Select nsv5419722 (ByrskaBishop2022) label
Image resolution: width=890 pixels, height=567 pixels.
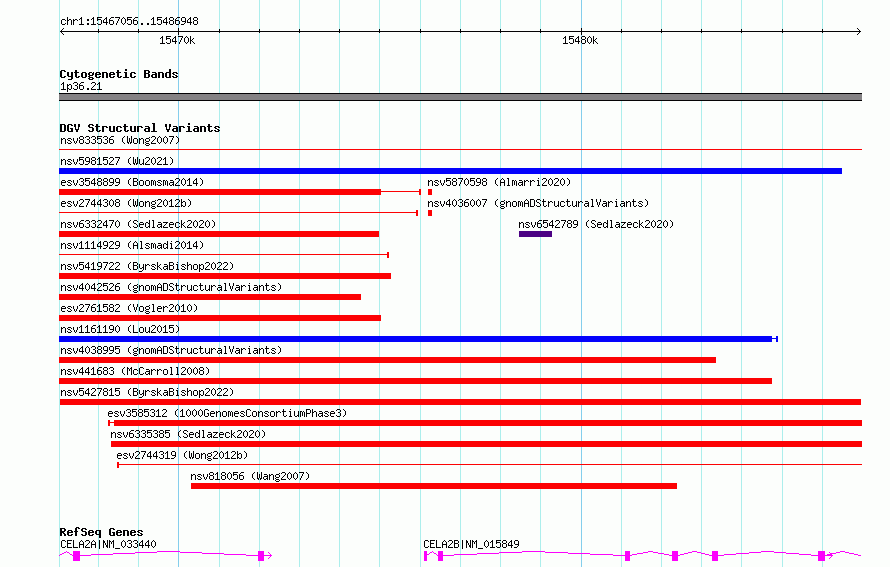click(147, 266)
